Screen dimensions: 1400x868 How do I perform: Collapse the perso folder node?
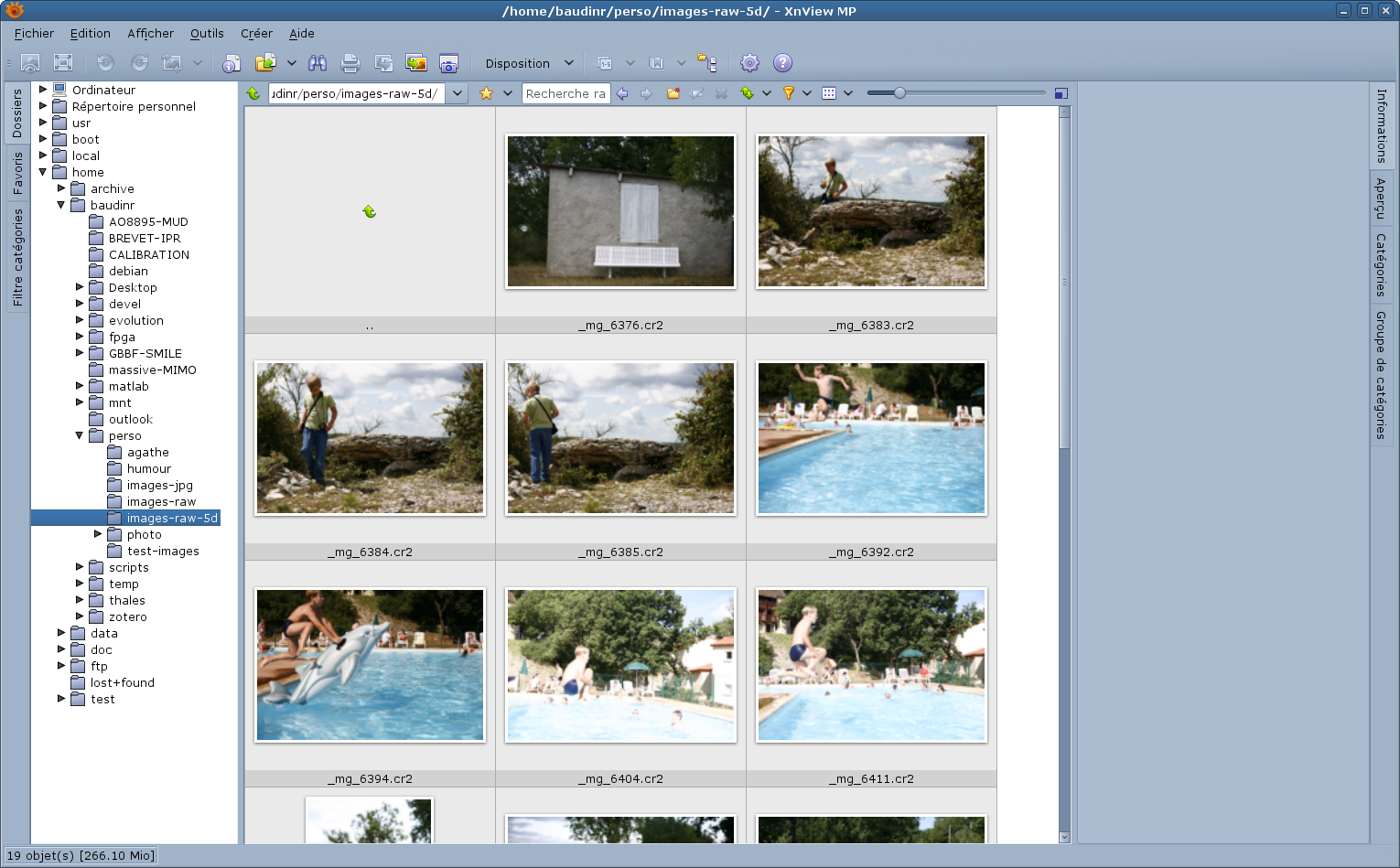pyautogui.click(x=80, y=435)
